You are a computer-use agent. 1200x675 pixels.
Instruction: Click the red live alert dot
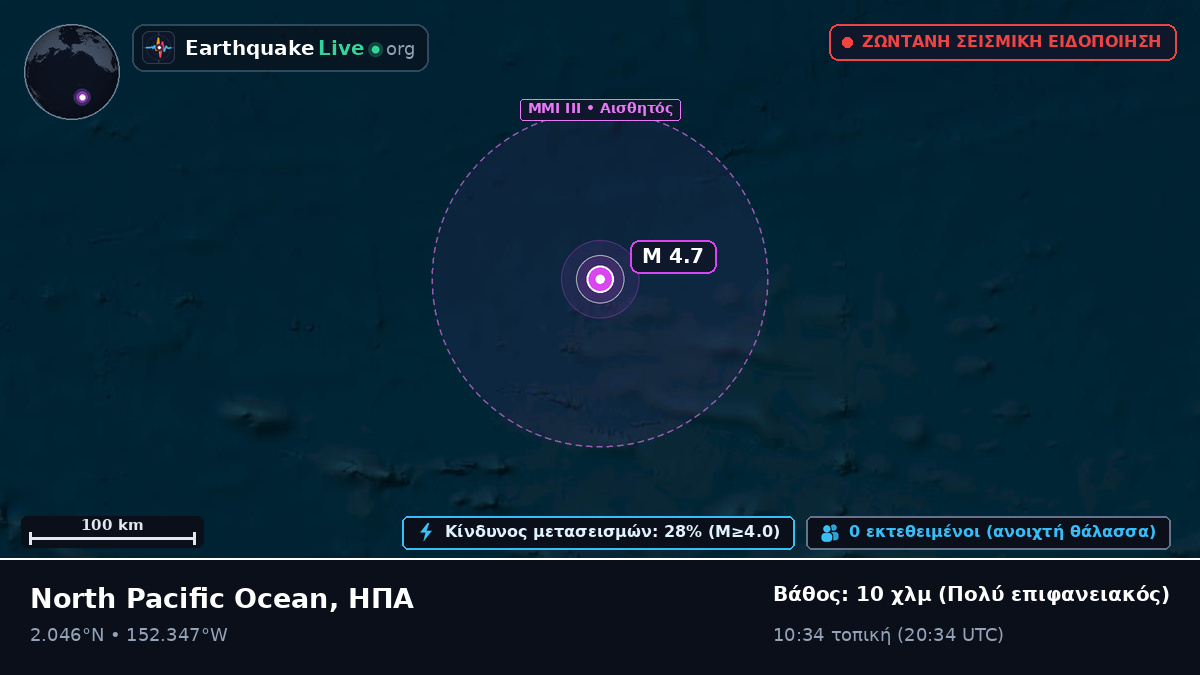tap(847, 42)
